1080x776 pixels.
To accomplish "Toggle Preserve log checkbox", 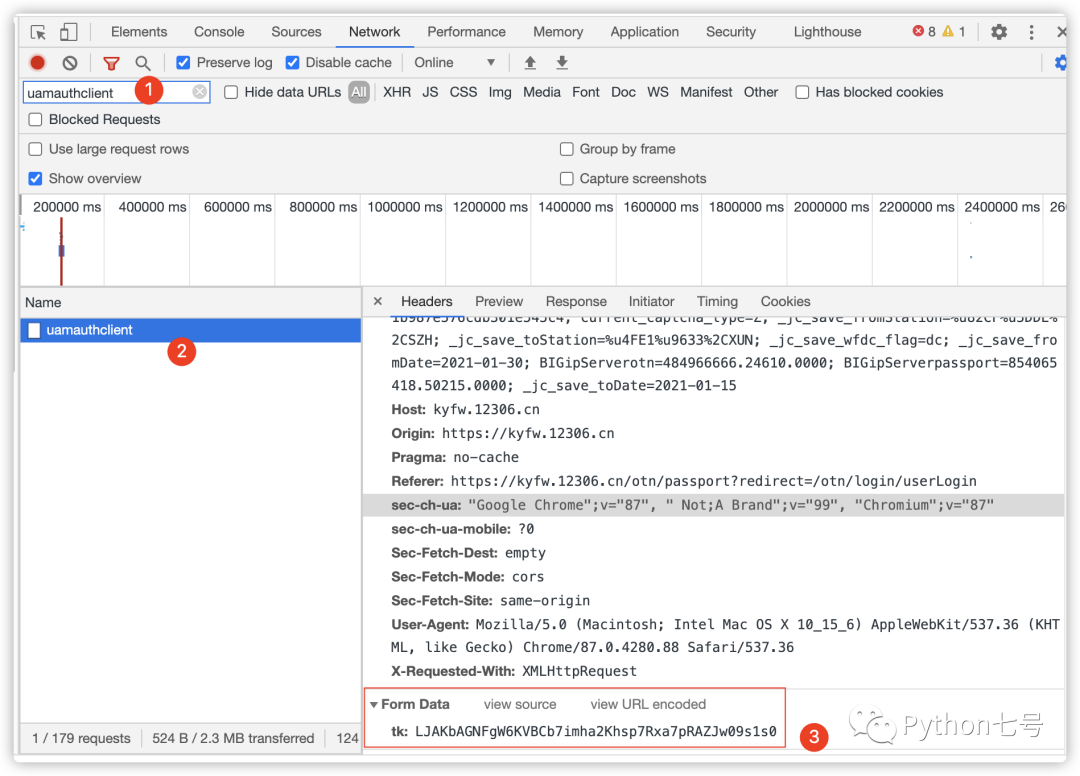I will 183,63.
